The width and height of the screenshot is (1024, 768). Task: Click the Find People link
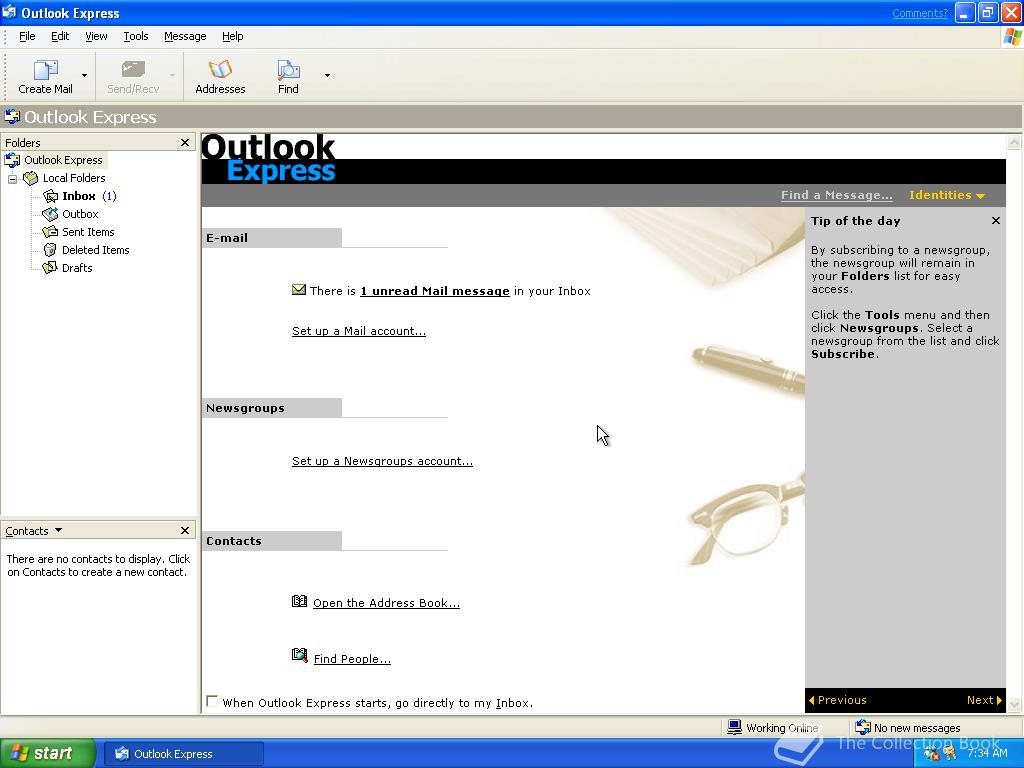tap(352, 658)
